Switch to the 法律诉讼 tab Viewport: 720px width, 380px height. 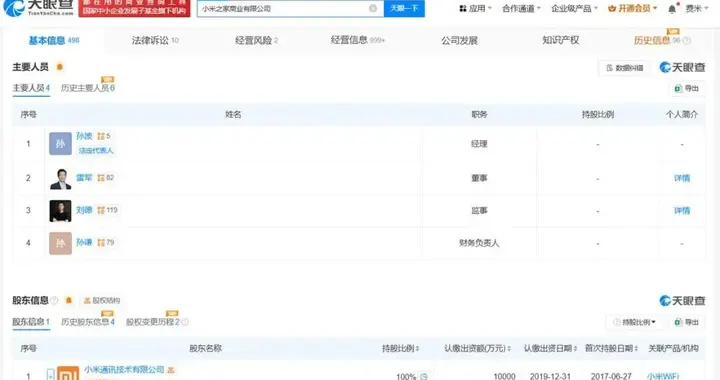(155, 40)
